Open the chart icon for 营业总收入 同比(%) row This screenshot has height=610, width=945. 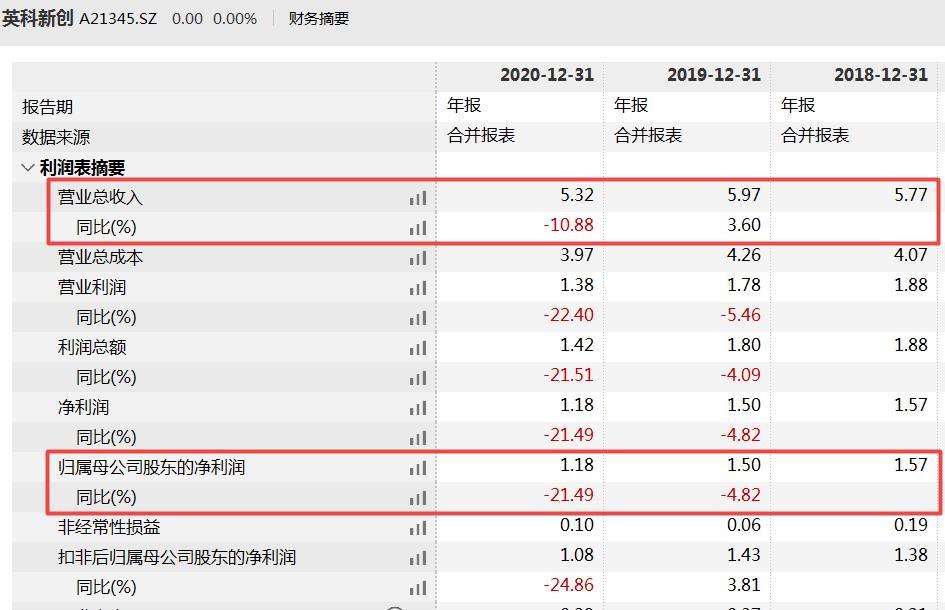point(418,227)
